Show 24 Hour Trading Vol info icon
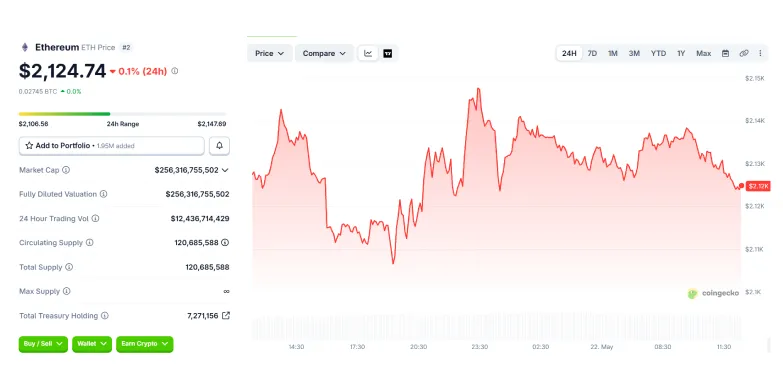The height and width of the screenshot is (388, 783). pos(95,218)
